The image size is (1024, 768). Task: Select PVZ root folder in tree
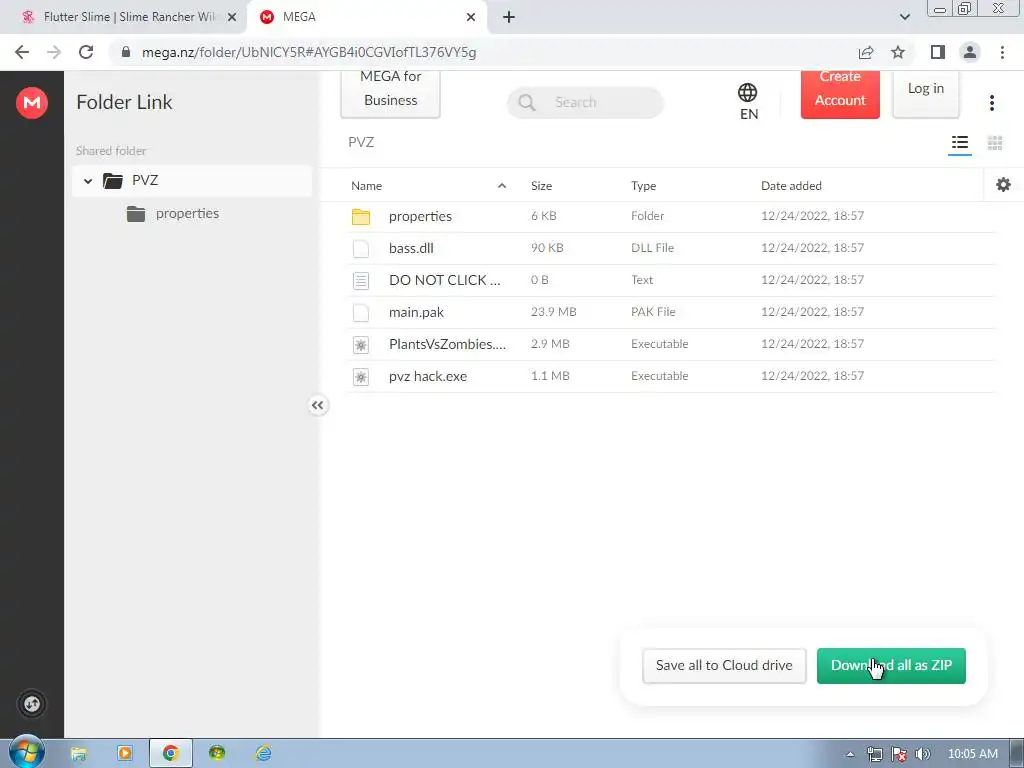pyautogui.click(x=145, y=180)
